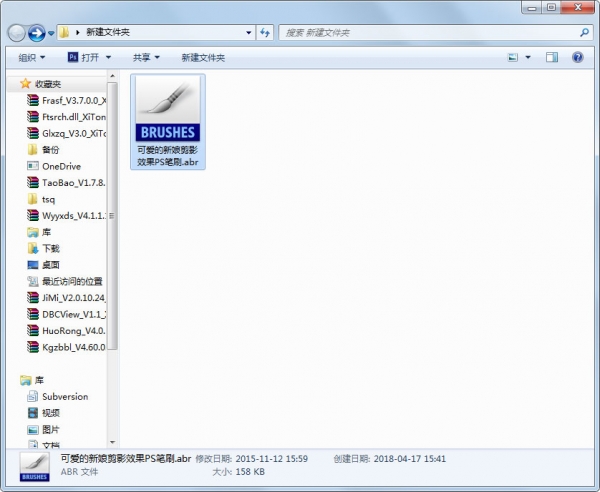Click the refresh button beside address bar
The image size is (600, 492).
[x=265, y=33]
